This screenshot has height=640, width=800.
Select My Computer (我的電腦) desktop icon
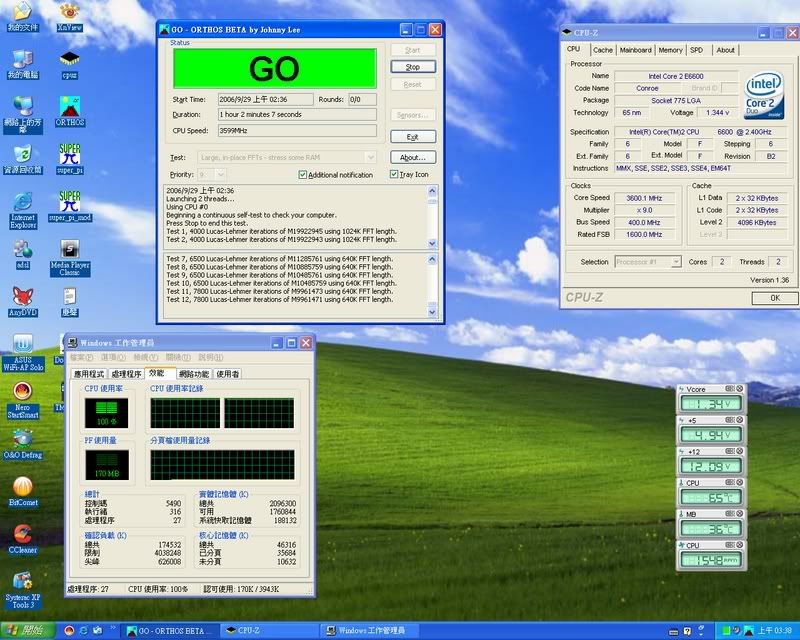tap(23, 65)
